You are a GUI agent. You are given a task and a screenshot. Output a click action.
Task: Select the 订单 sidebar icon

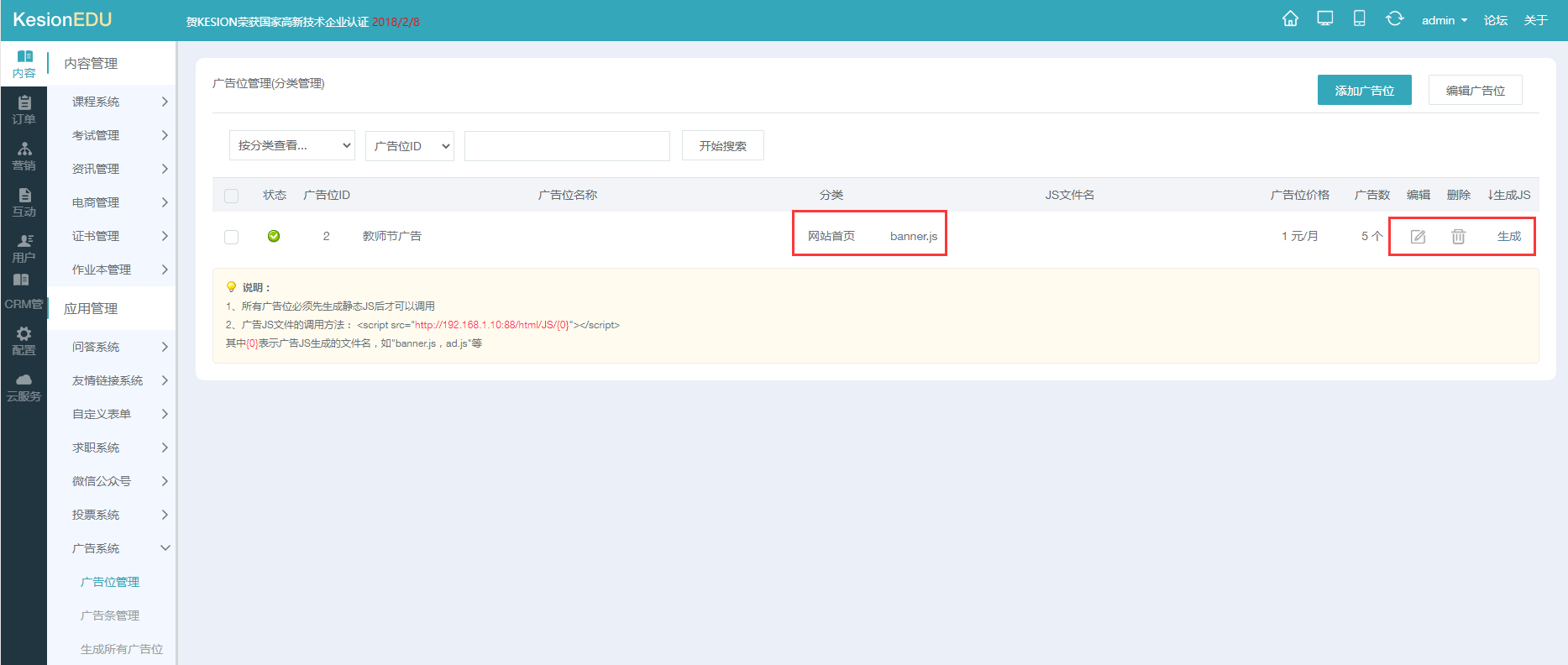pyautogui.click(x=24, y=110)
